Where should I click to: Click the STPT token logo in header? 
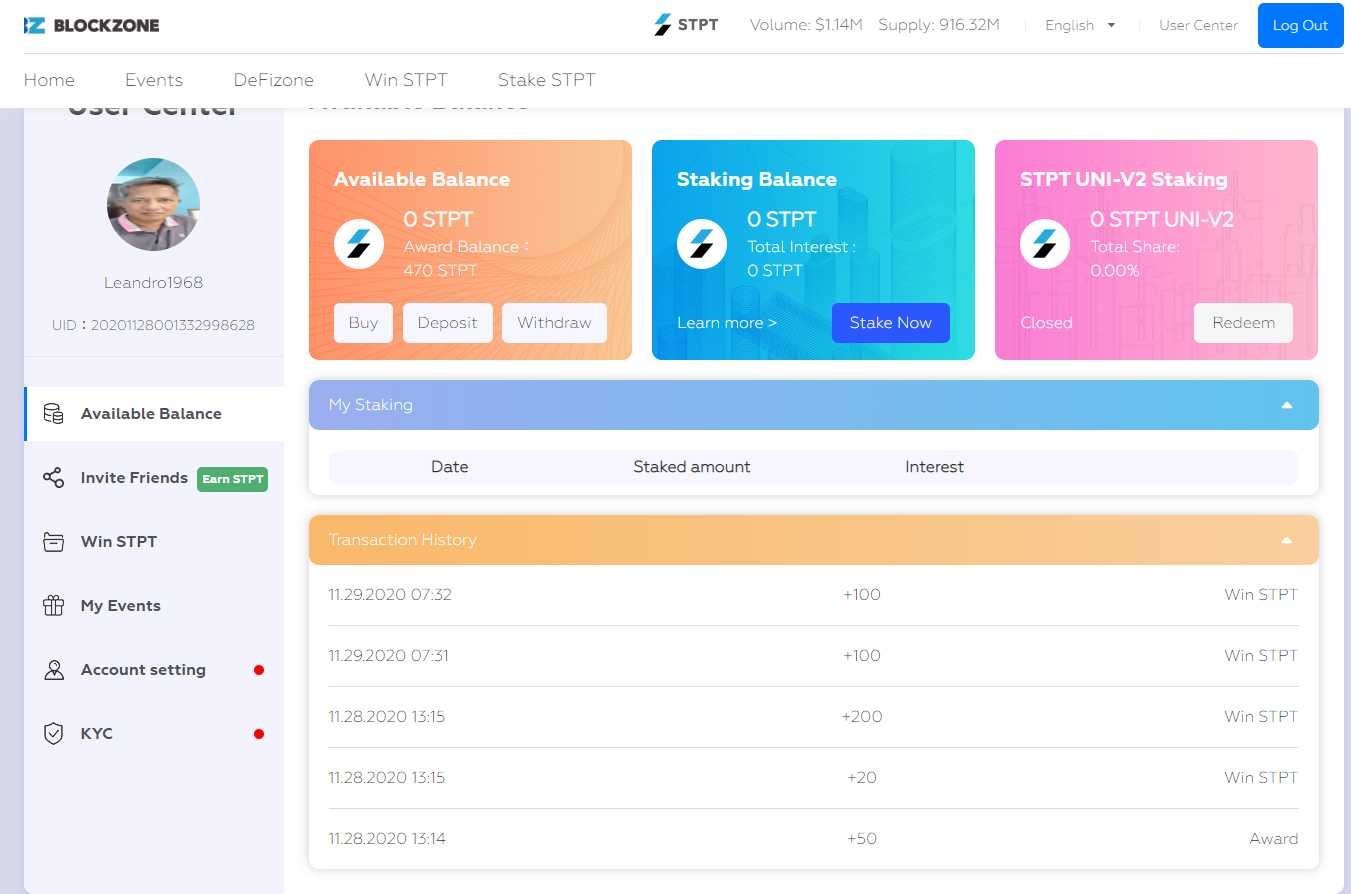[x=662, y=25]
